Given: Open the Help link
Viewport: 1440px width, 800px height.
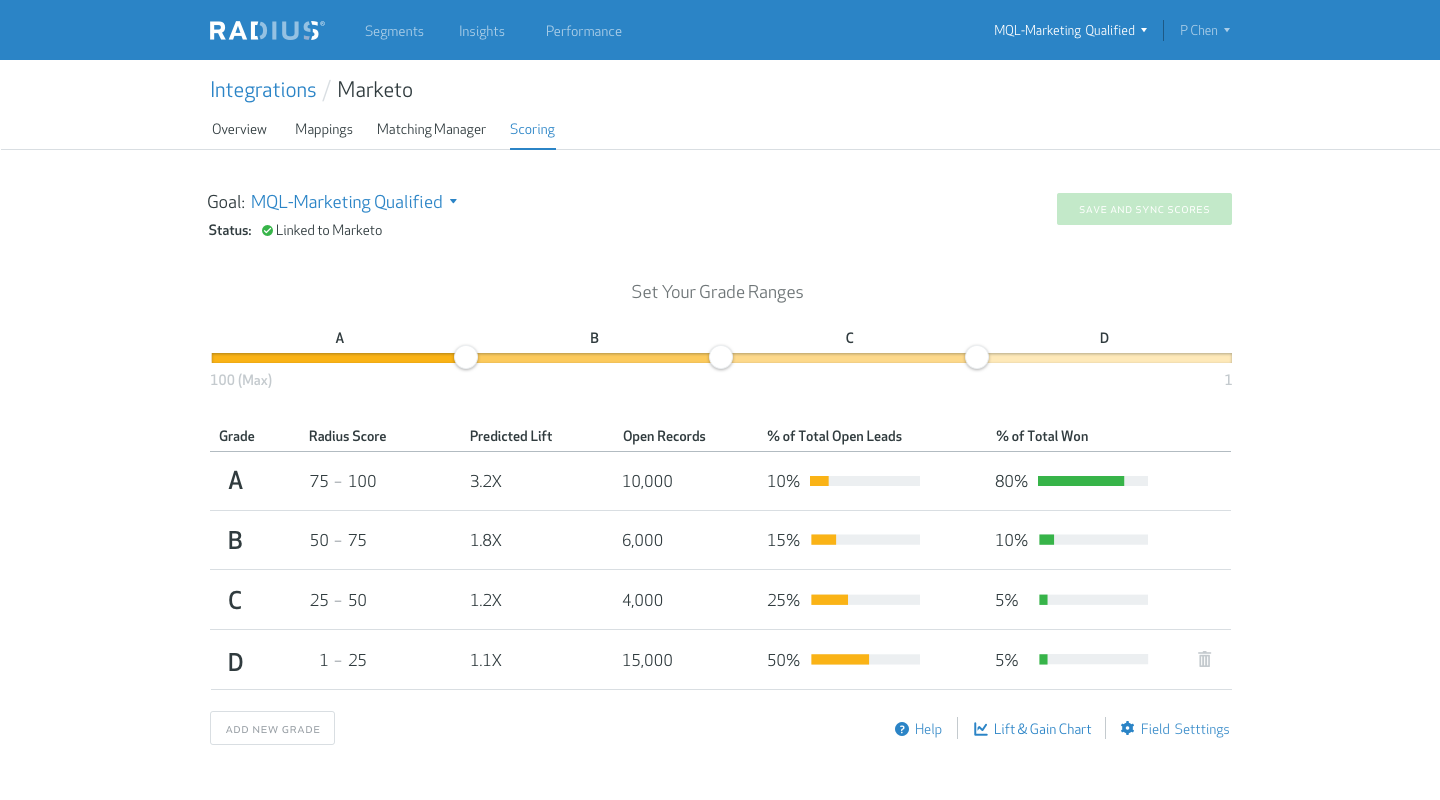Looking at the screenshot, I should 928,729.
